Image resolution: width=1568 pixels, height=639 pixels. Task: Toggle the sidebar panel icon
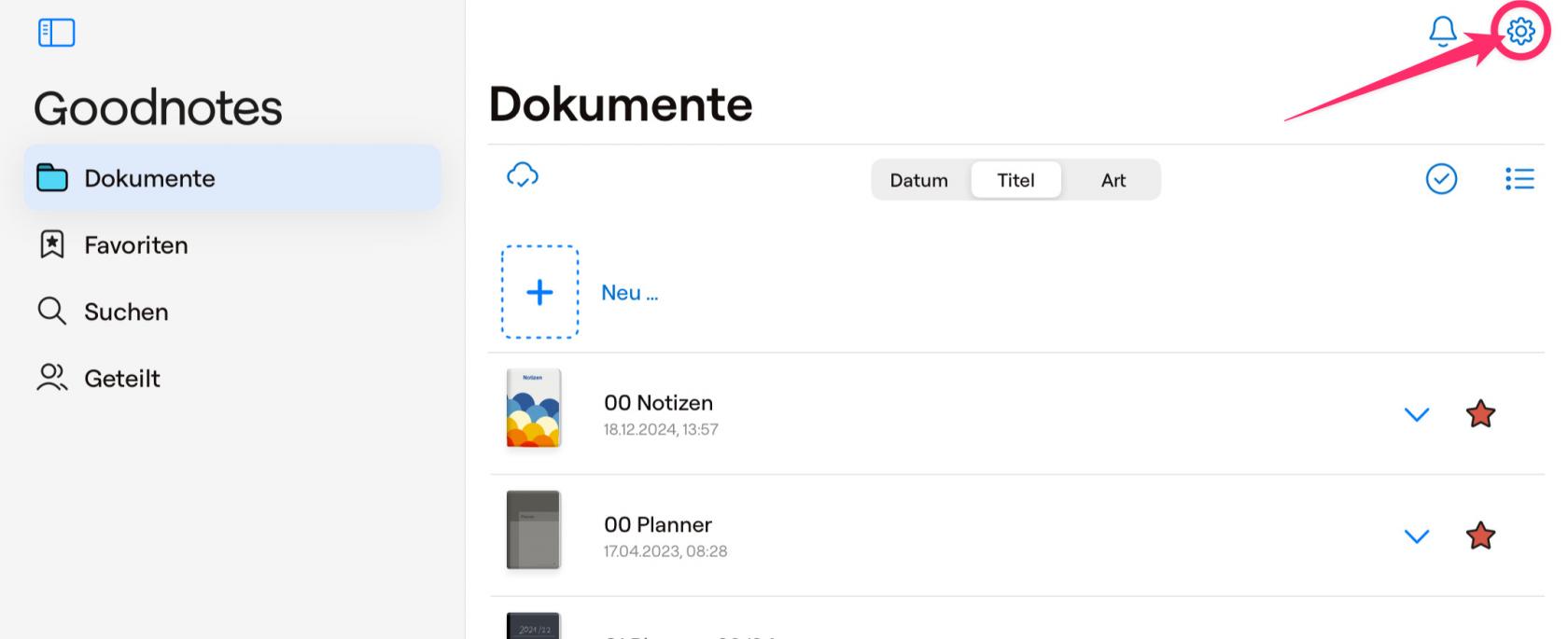(56, 33)
